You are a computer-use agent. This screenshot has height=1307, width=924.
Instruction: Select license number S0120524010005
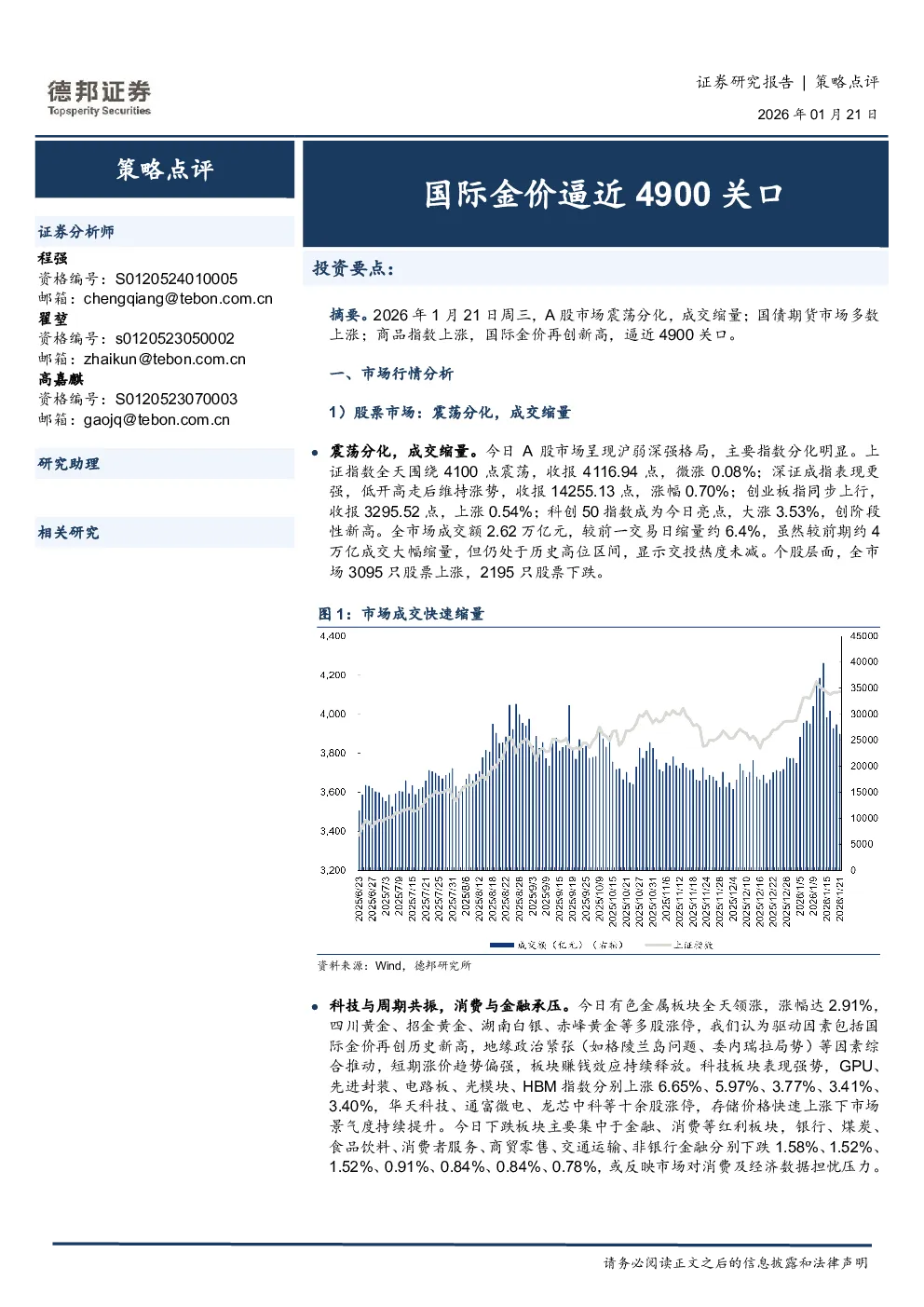click(176, 279)
